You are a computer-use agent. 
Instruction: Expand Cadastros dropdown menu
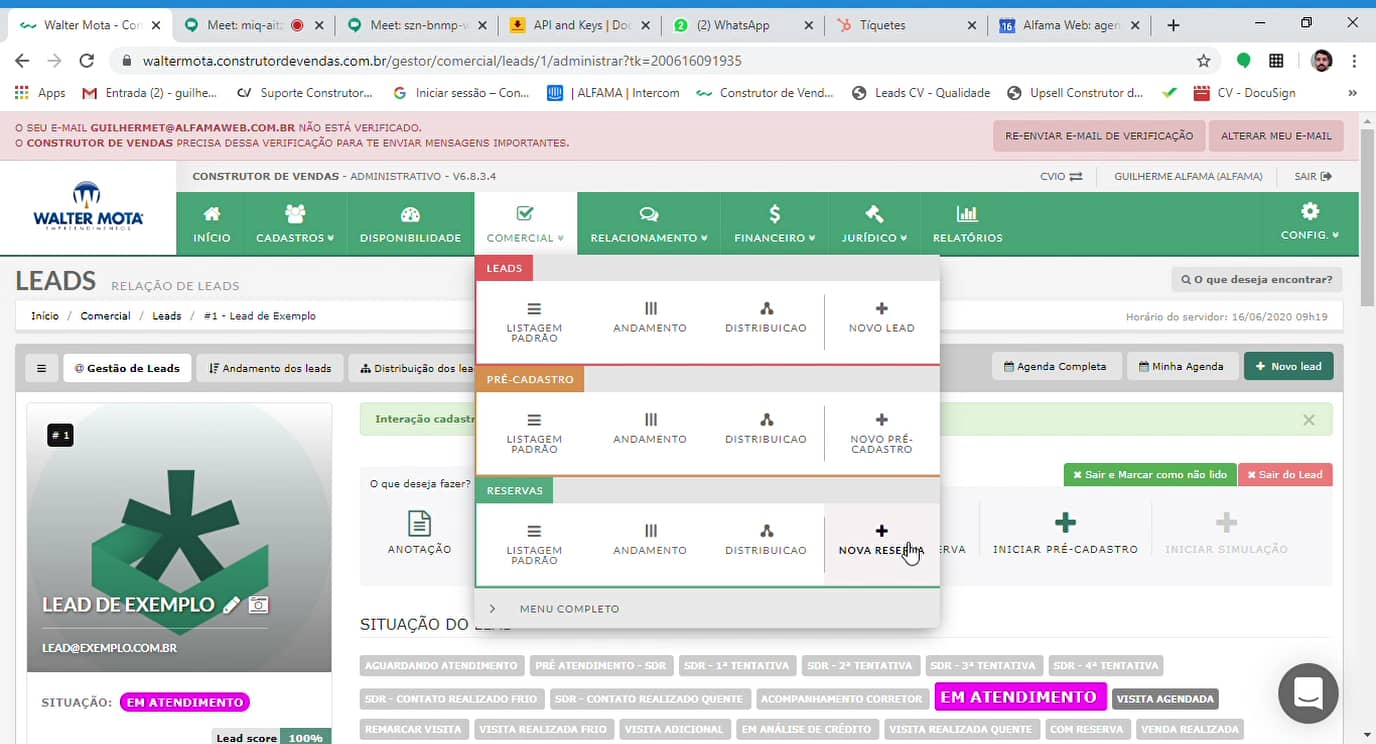[295, 224]
